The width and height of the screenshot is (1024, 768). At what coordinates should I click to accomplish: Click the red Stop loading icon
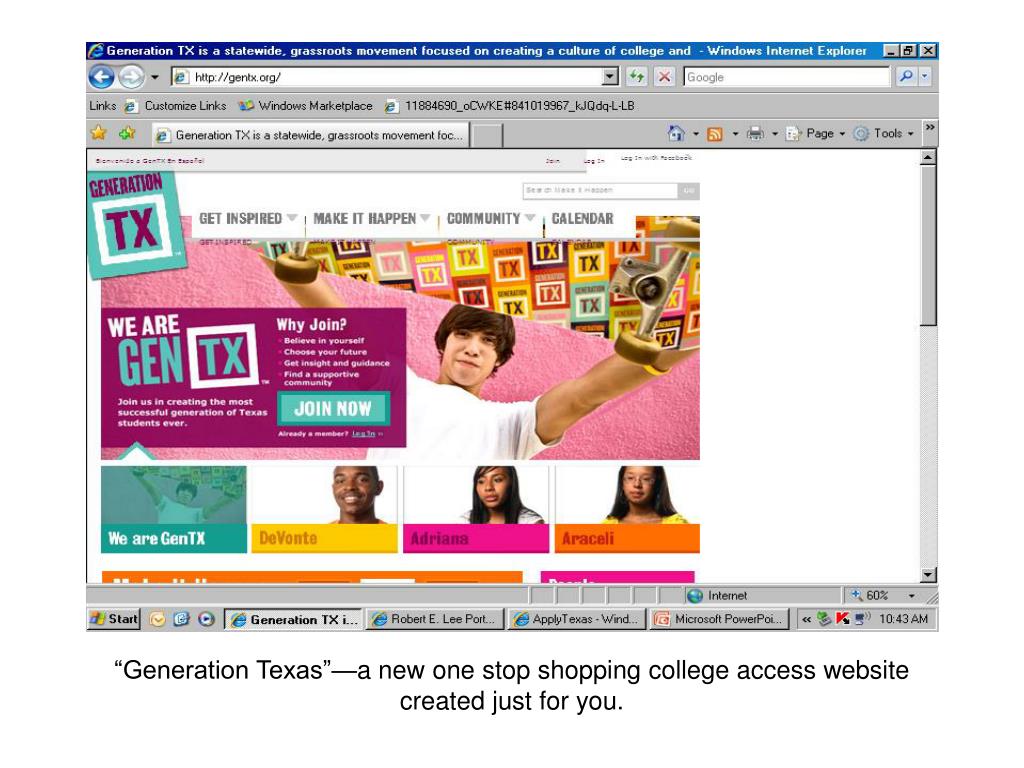[664, 77]
